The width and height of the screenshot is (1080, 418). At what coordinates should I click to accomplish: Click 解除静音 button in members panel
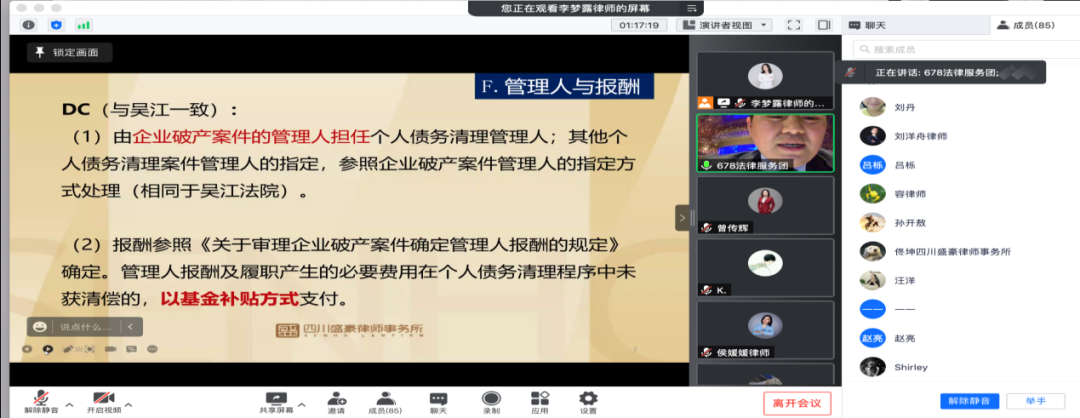coord(970,401)
